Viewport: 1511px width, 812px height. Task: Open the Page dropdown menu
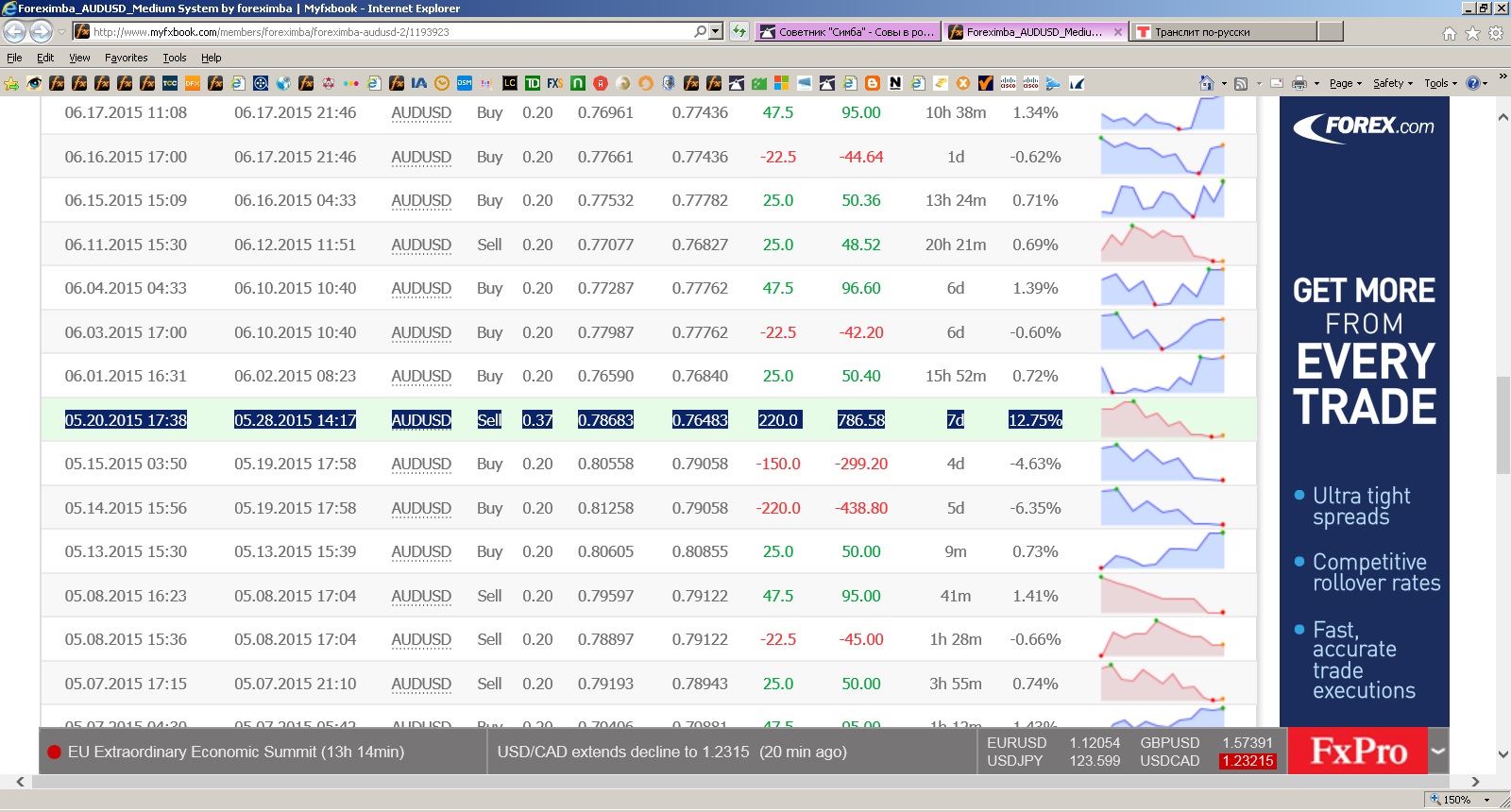[x=1345, y=83]
